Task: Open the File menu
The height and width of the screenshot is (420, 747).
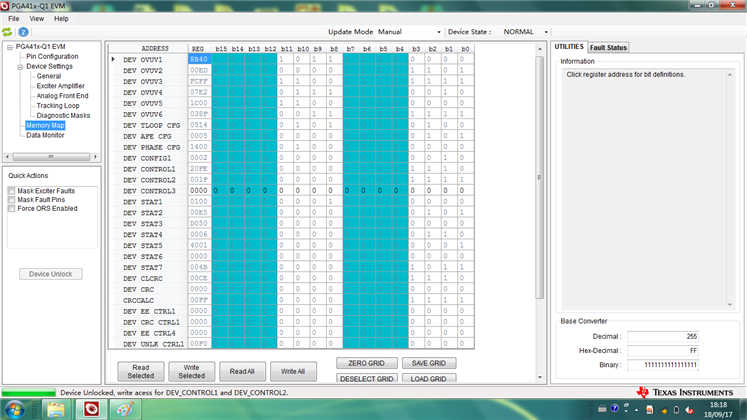Action: [13, 19]
